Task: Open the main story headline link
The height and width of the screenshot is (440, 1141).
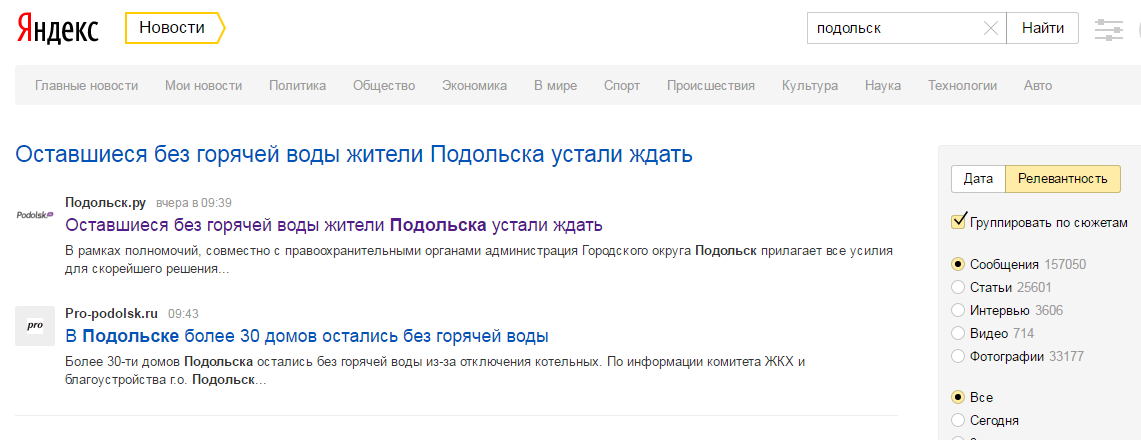Action: click(x=354, y=155)
